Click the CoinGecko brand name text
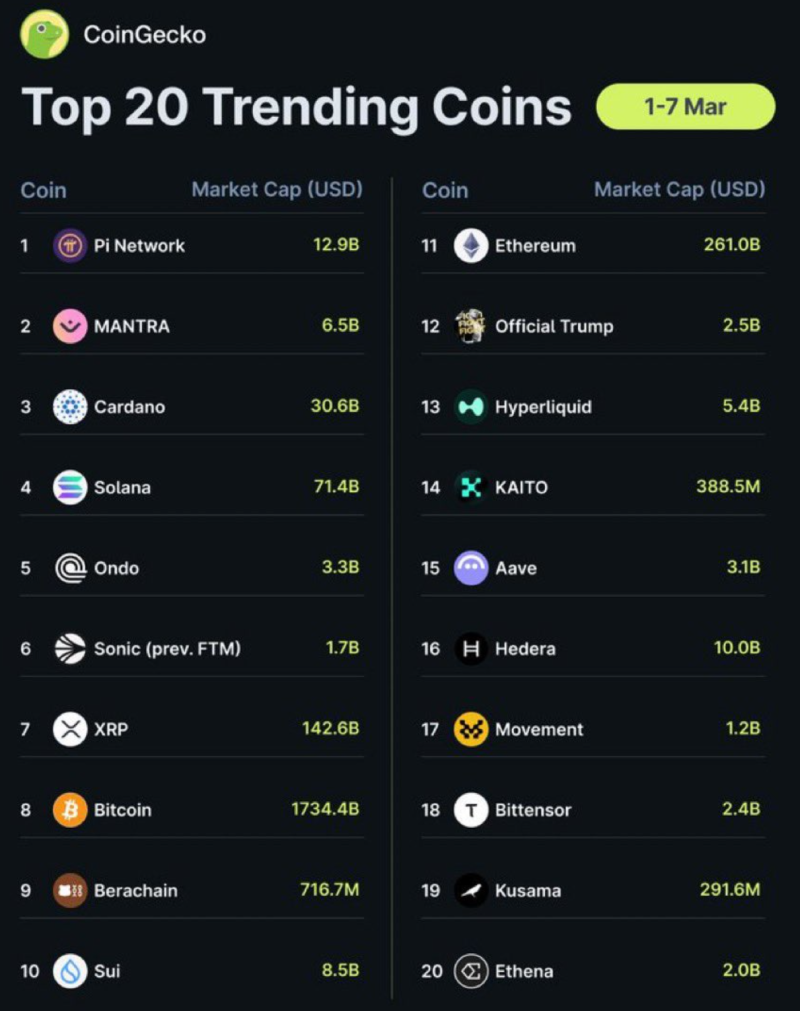The height and width of the screenshot is (1011, 800). pos(144,35)
